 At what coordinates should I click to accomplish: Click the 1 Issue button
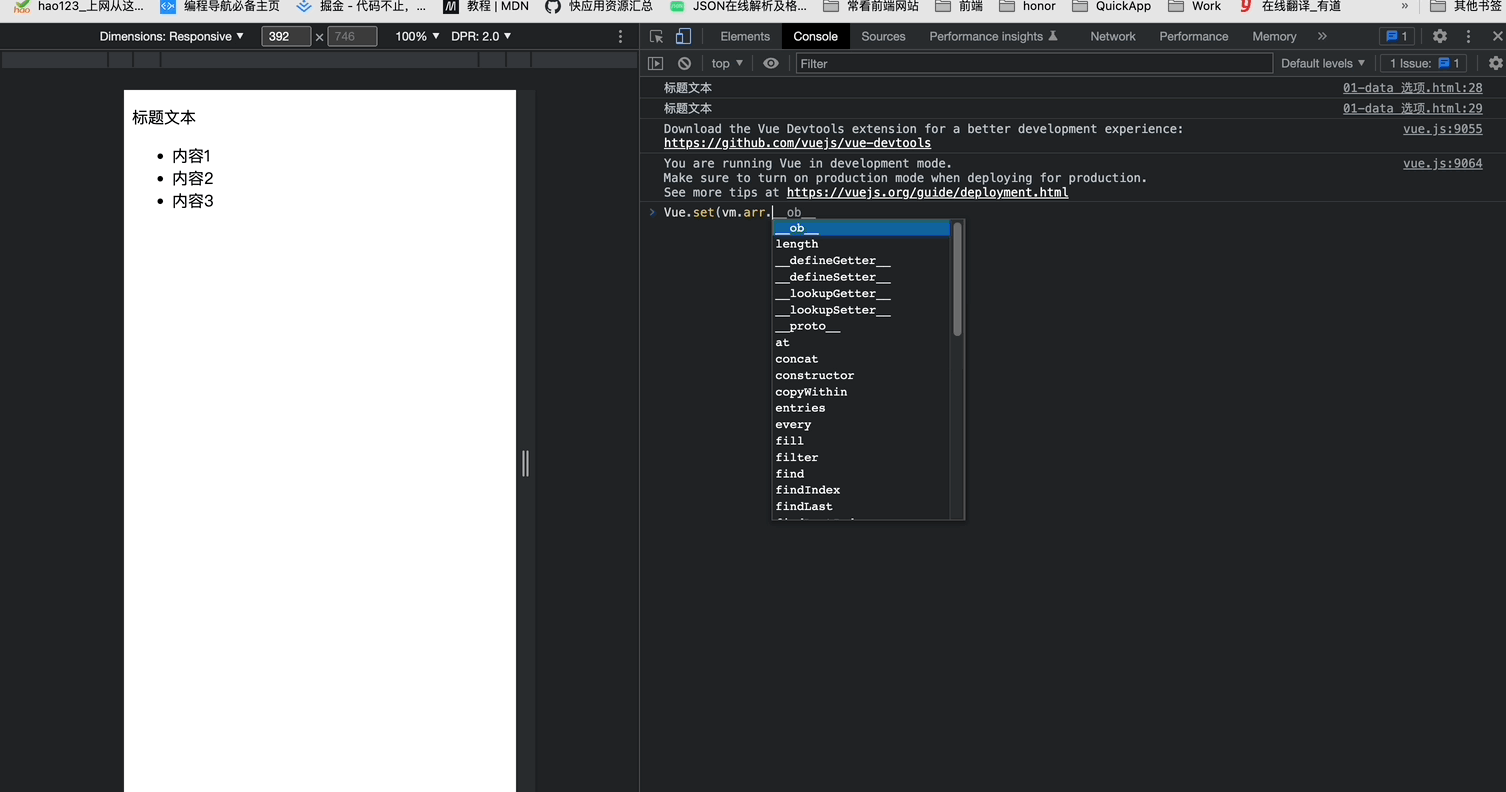click(x=1424, y=63)
